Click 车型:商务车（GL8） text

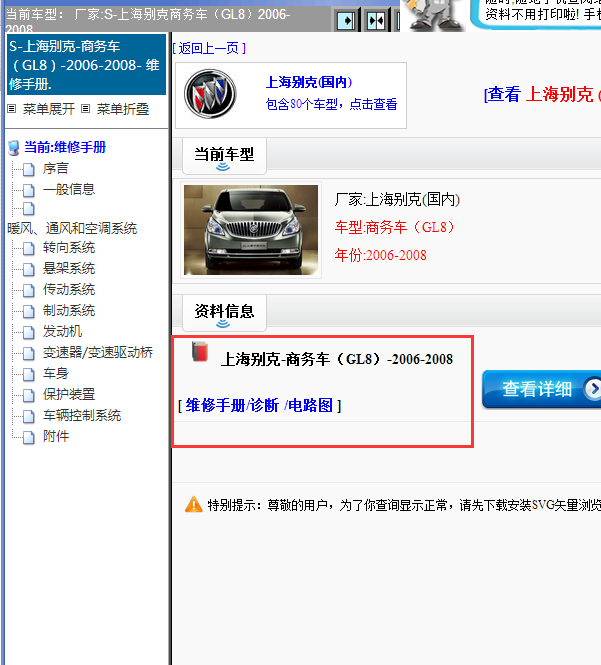394,227
